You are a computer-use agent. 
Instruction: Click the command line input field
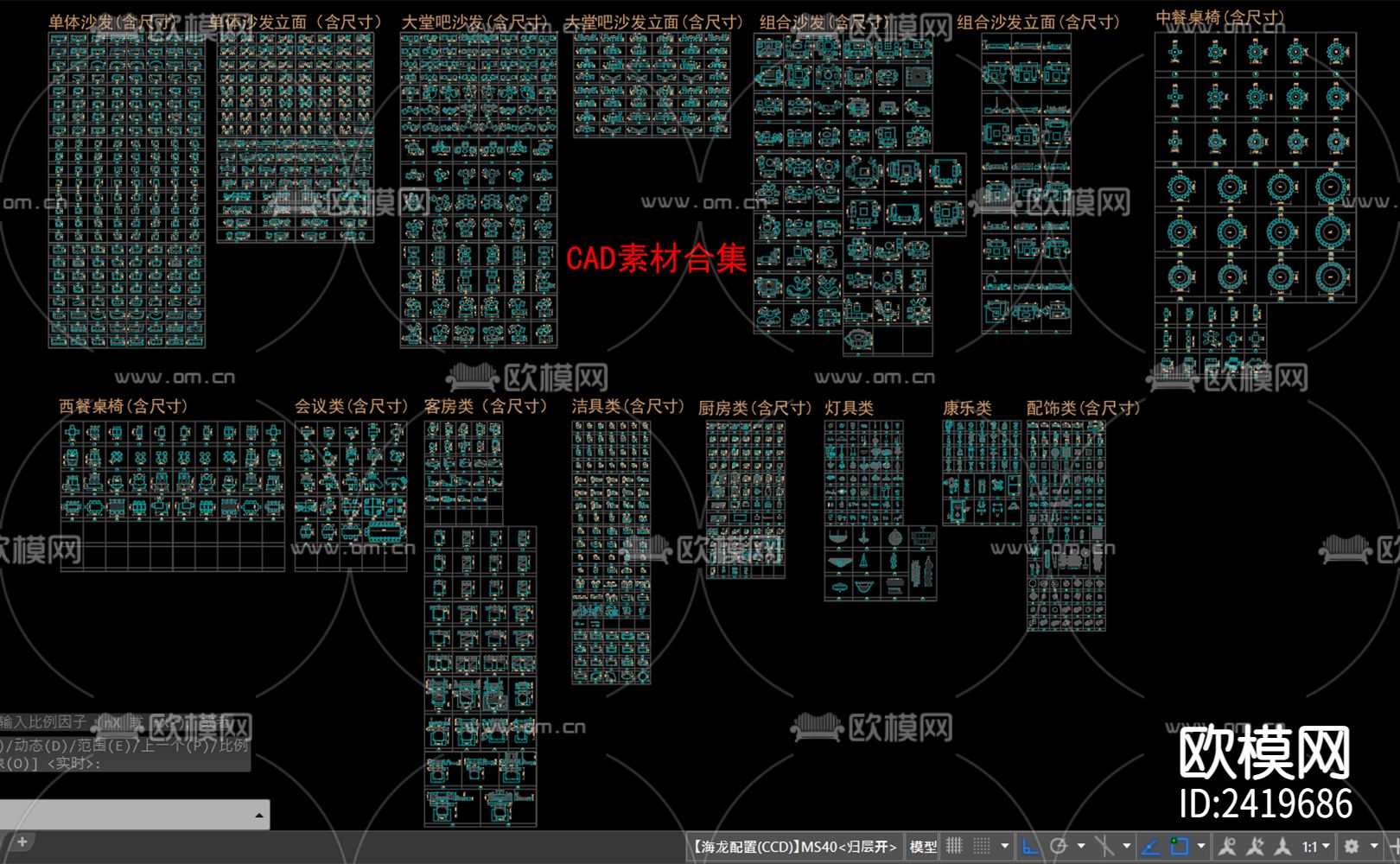click(x=121, y=814)
